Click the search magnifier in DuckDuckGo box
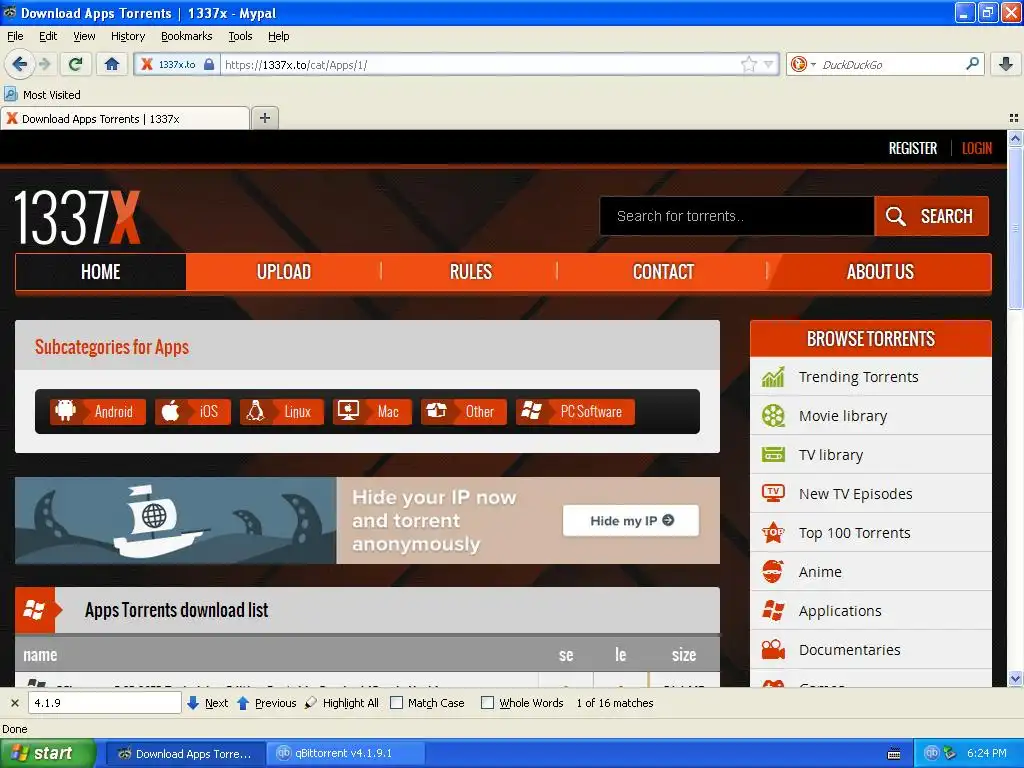Screen dimensions: 1024x768 click(972, 64)
